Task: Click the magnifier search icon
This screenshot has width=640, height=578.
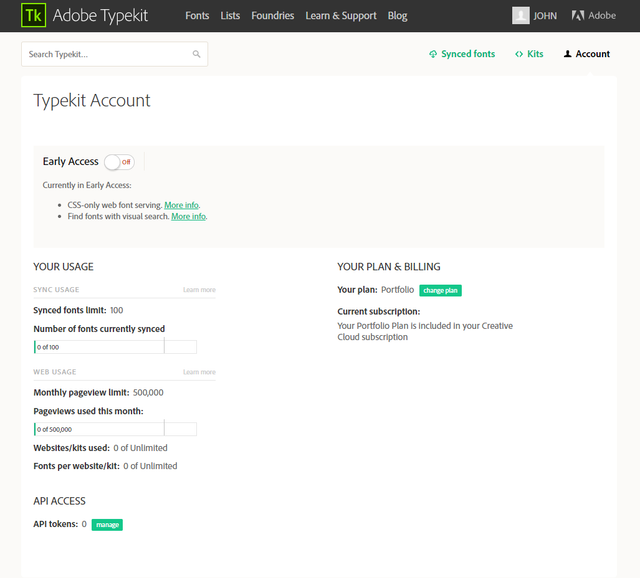Action: 196,54
